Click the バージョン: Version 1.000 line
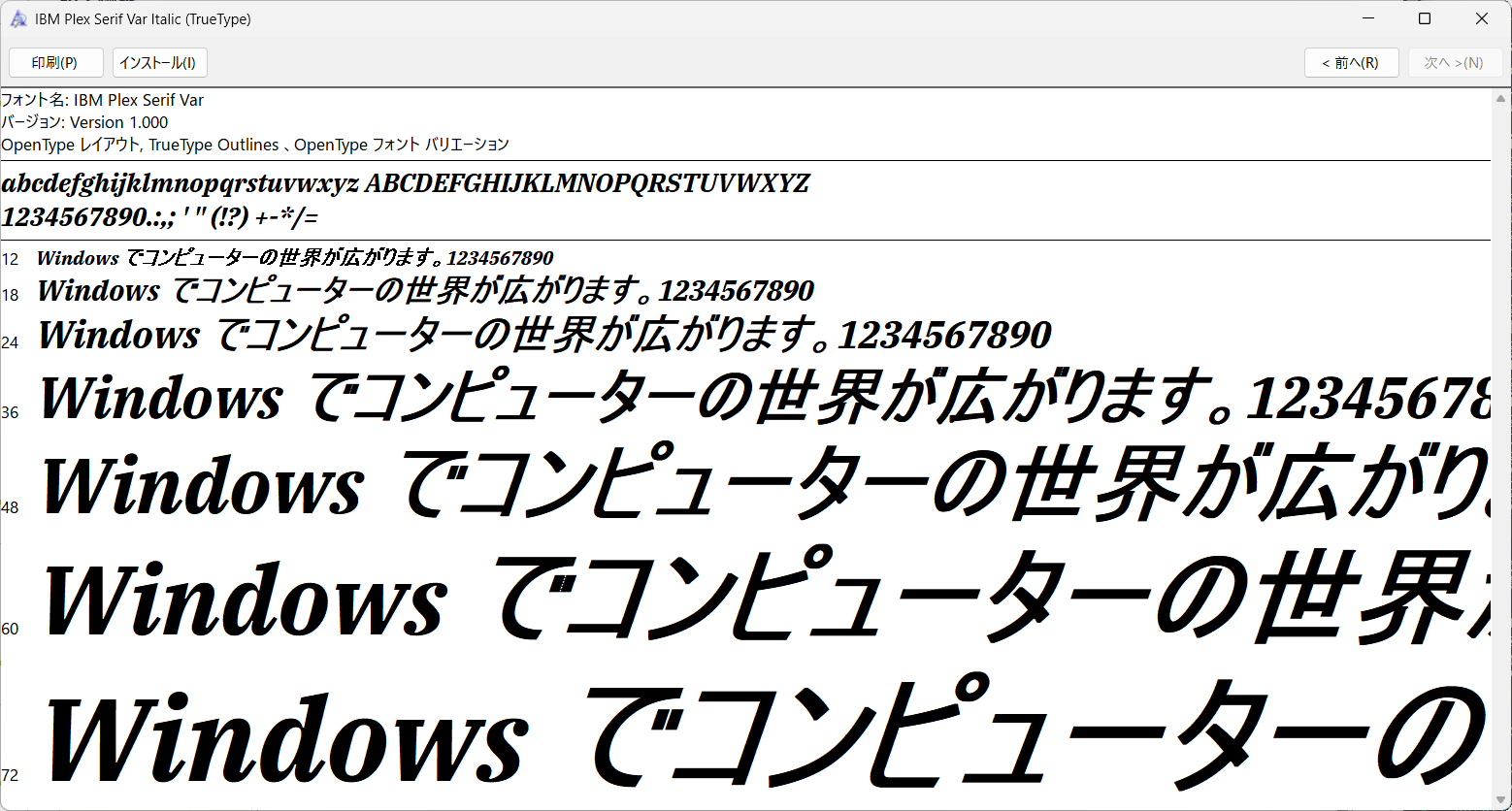 [84, 122]
